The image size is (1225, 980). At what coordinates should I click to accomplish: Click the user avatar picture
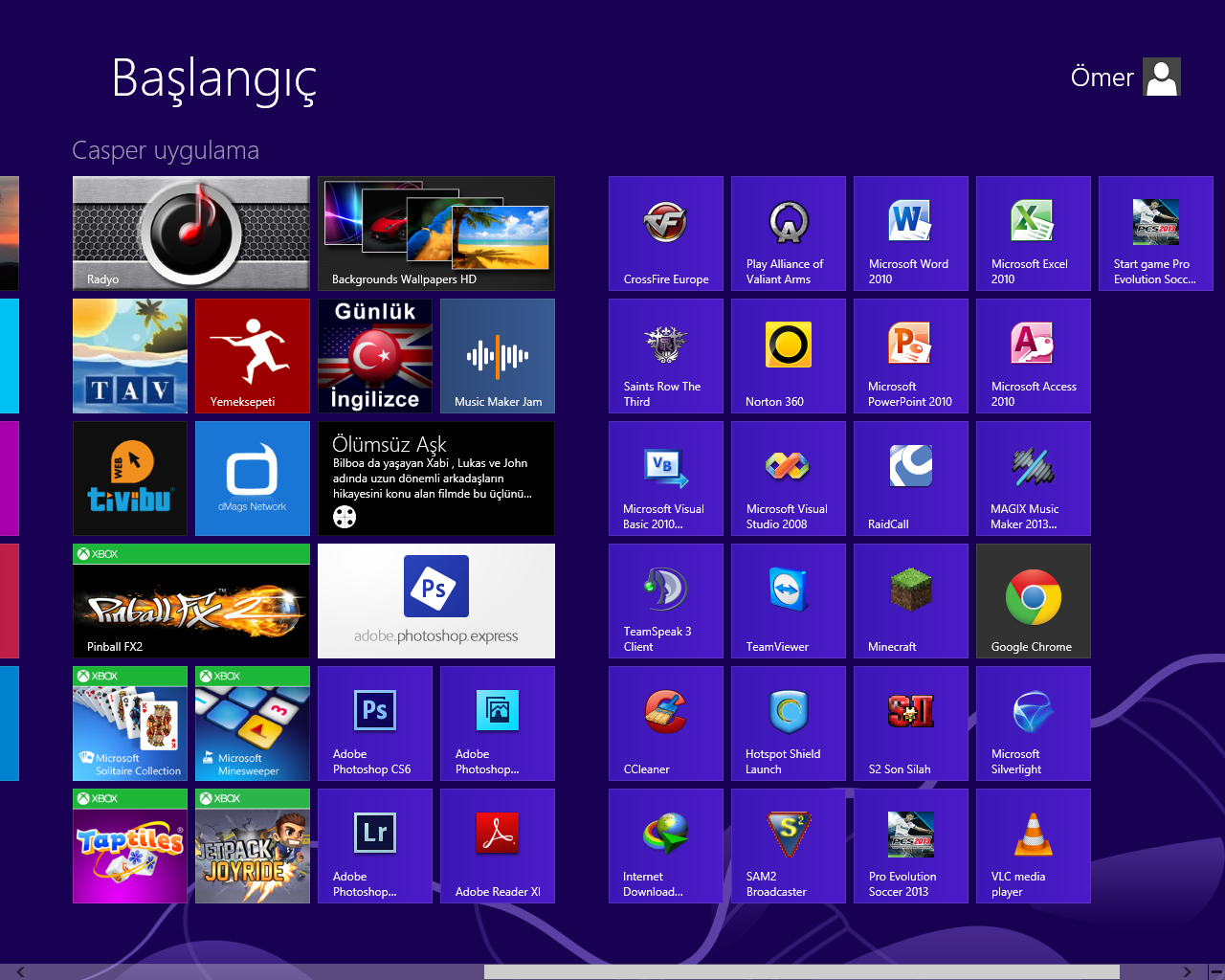(x=1162, y=77)
